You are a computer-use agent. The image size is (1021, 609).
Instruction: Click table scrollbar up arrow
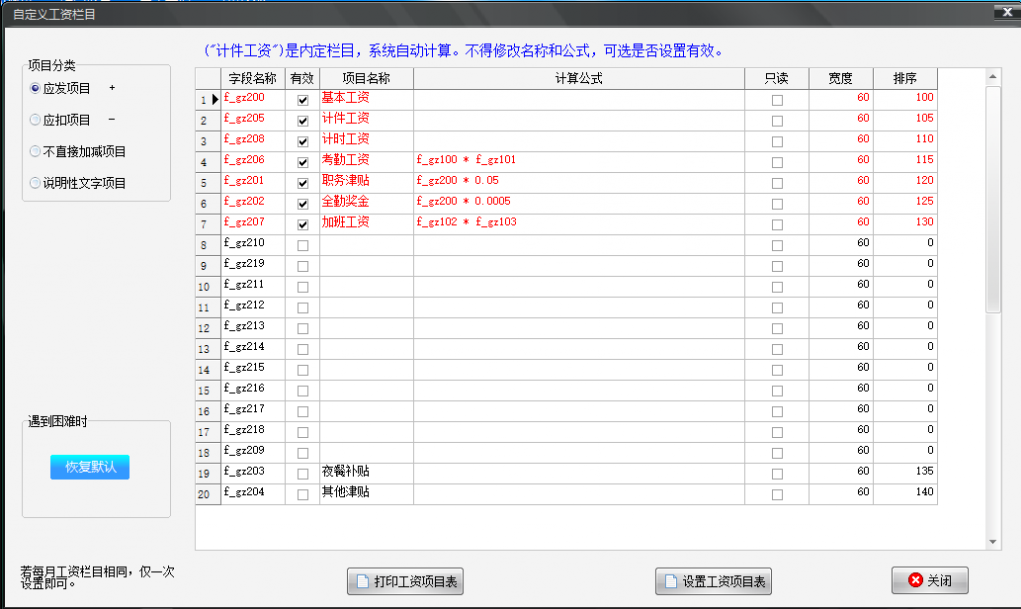click(x=992, y=77)
